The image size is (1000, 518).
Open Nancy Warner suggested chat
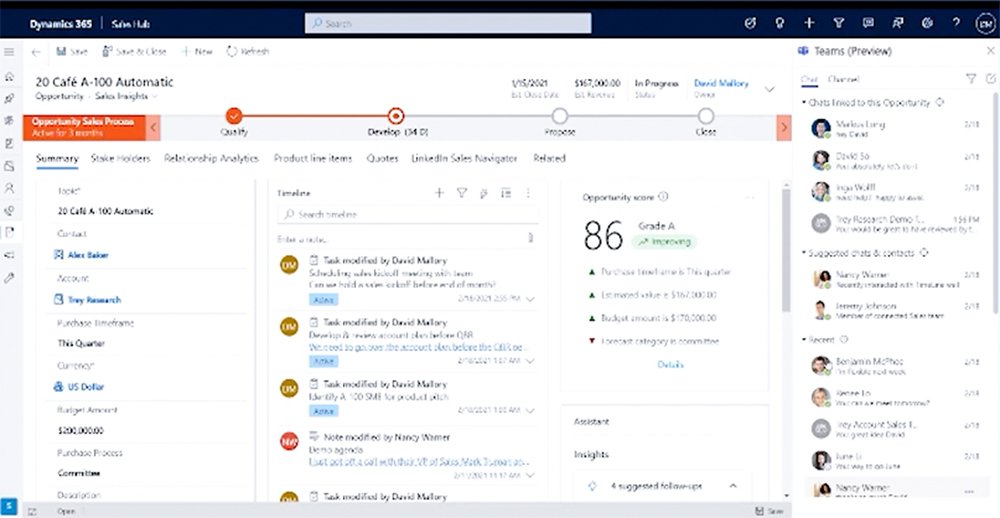click(x=895, y=279)
